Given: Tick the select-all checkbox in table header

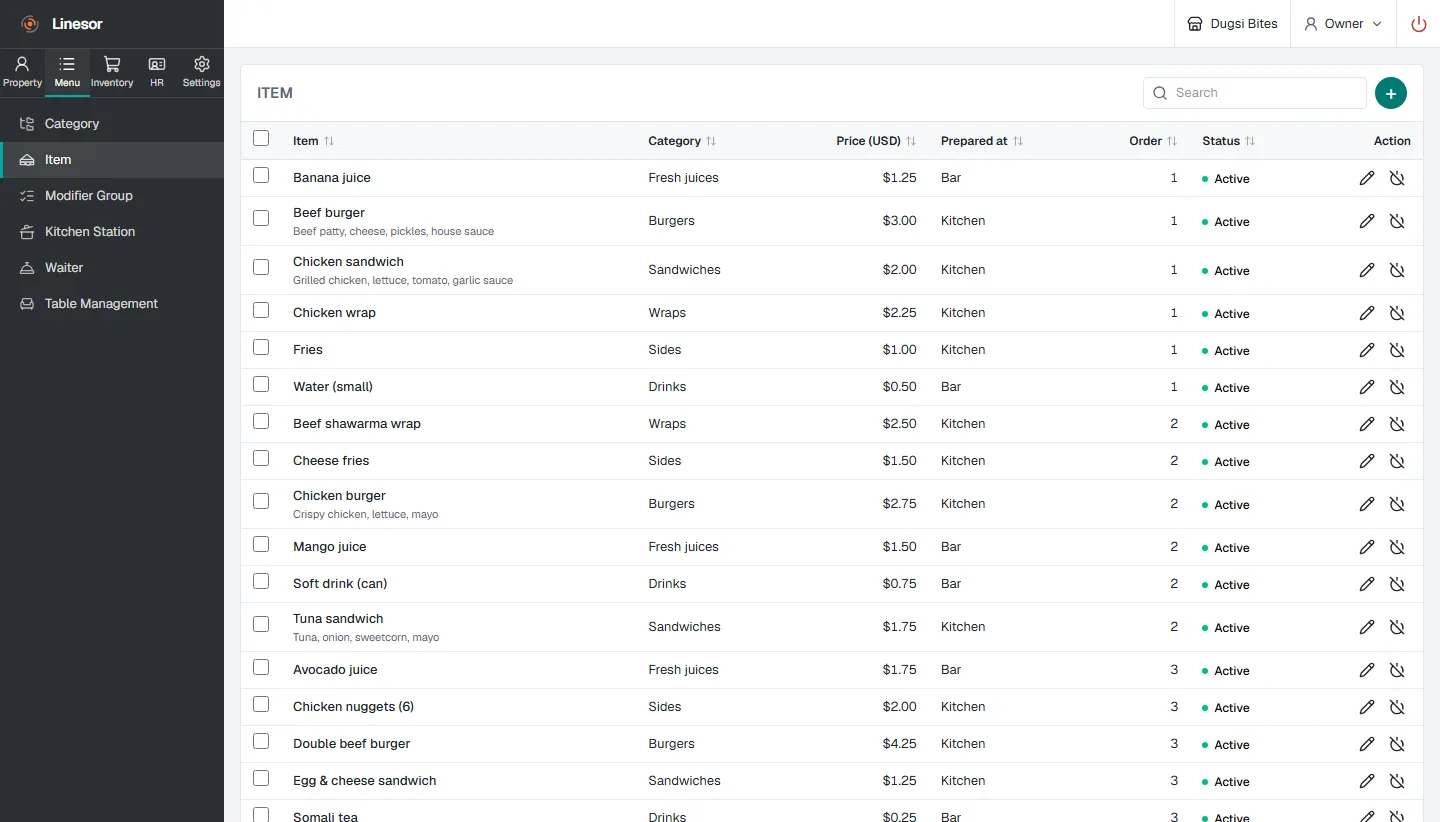Looking at the screenshot, I should pyautogui.click(x=261, y=138).
